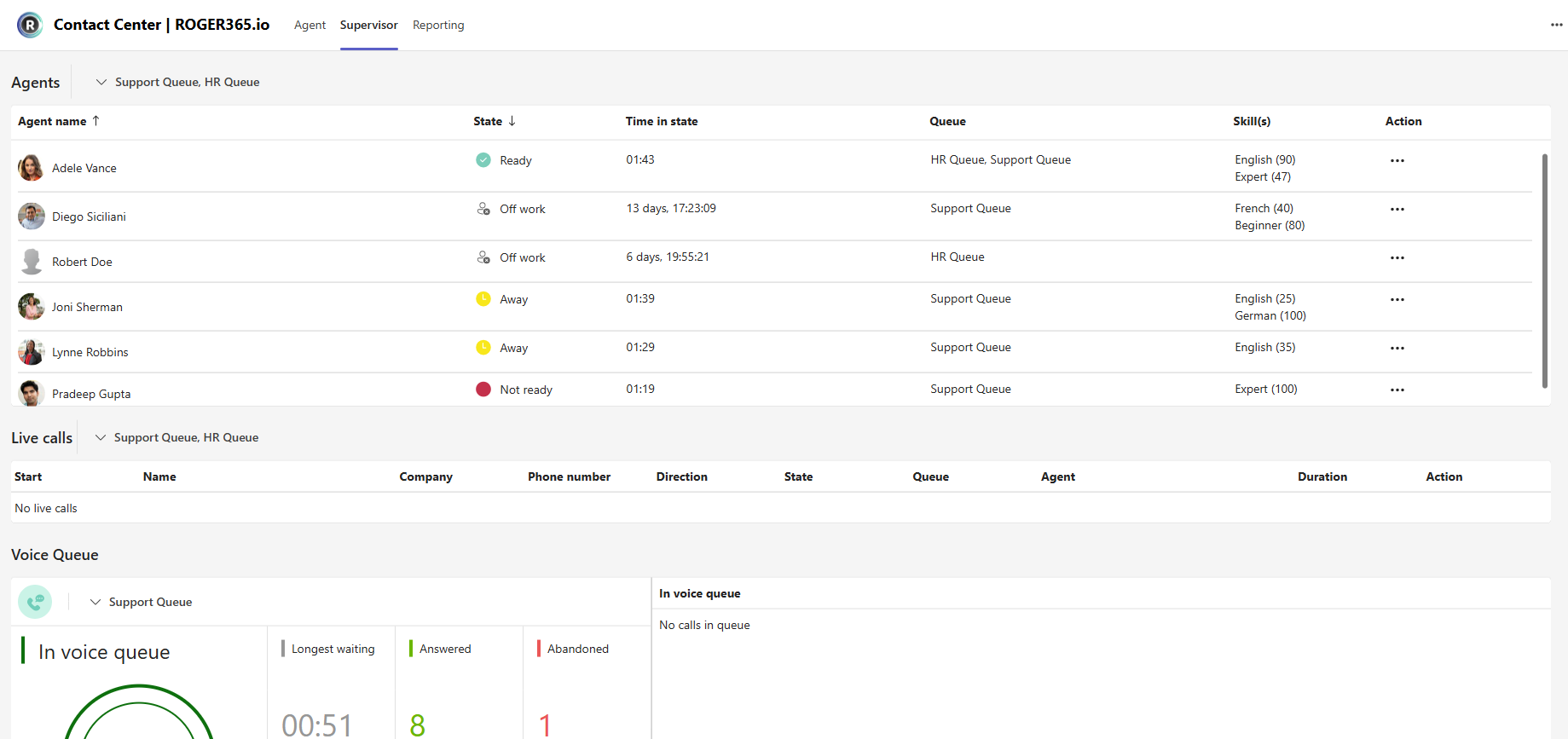Select the Supervisor tab
1568x739 pixels.
(x=368, y=25)
